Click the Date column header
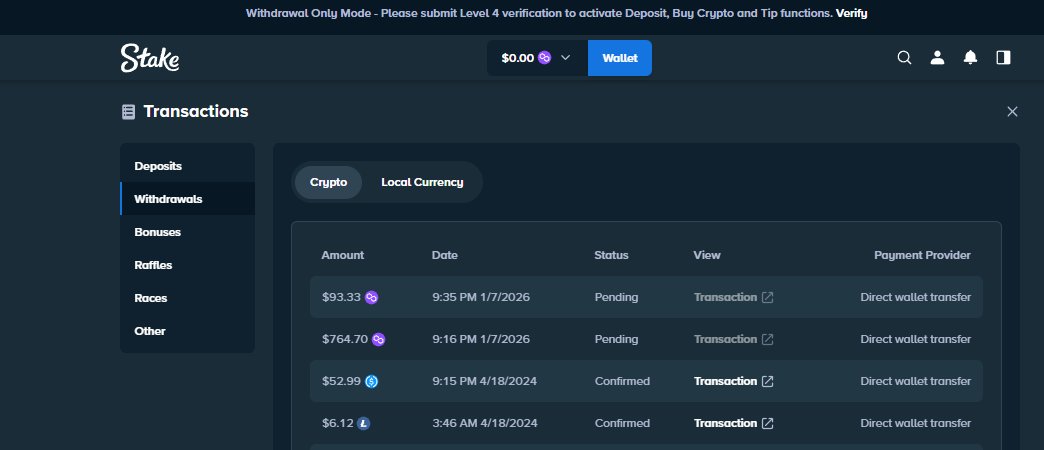The height and width of the screenshot is (450, 1044). (x=445, y=256)
